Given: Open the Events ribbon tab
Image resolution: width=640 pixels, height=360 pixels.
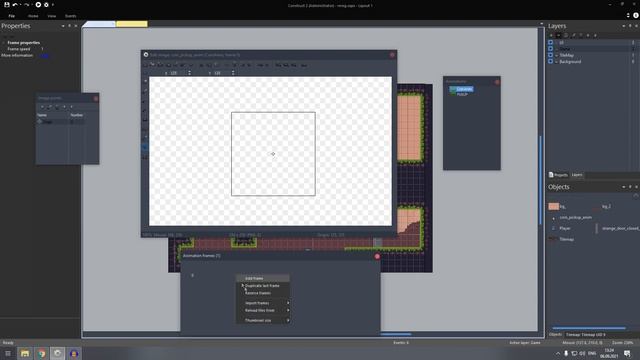Looking at the screenshot, I should (x=71, y=16).
